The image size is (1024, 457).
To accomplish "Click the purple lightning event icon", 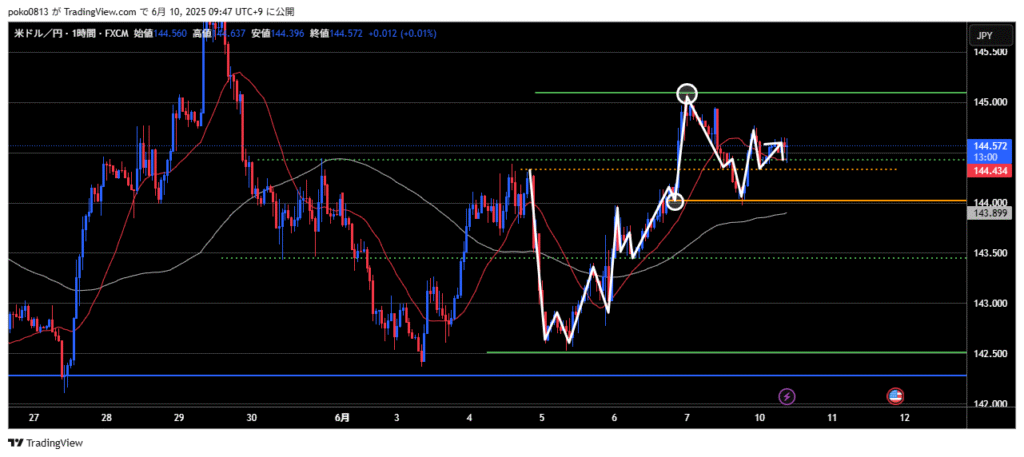I will click(x=787, y=396).
